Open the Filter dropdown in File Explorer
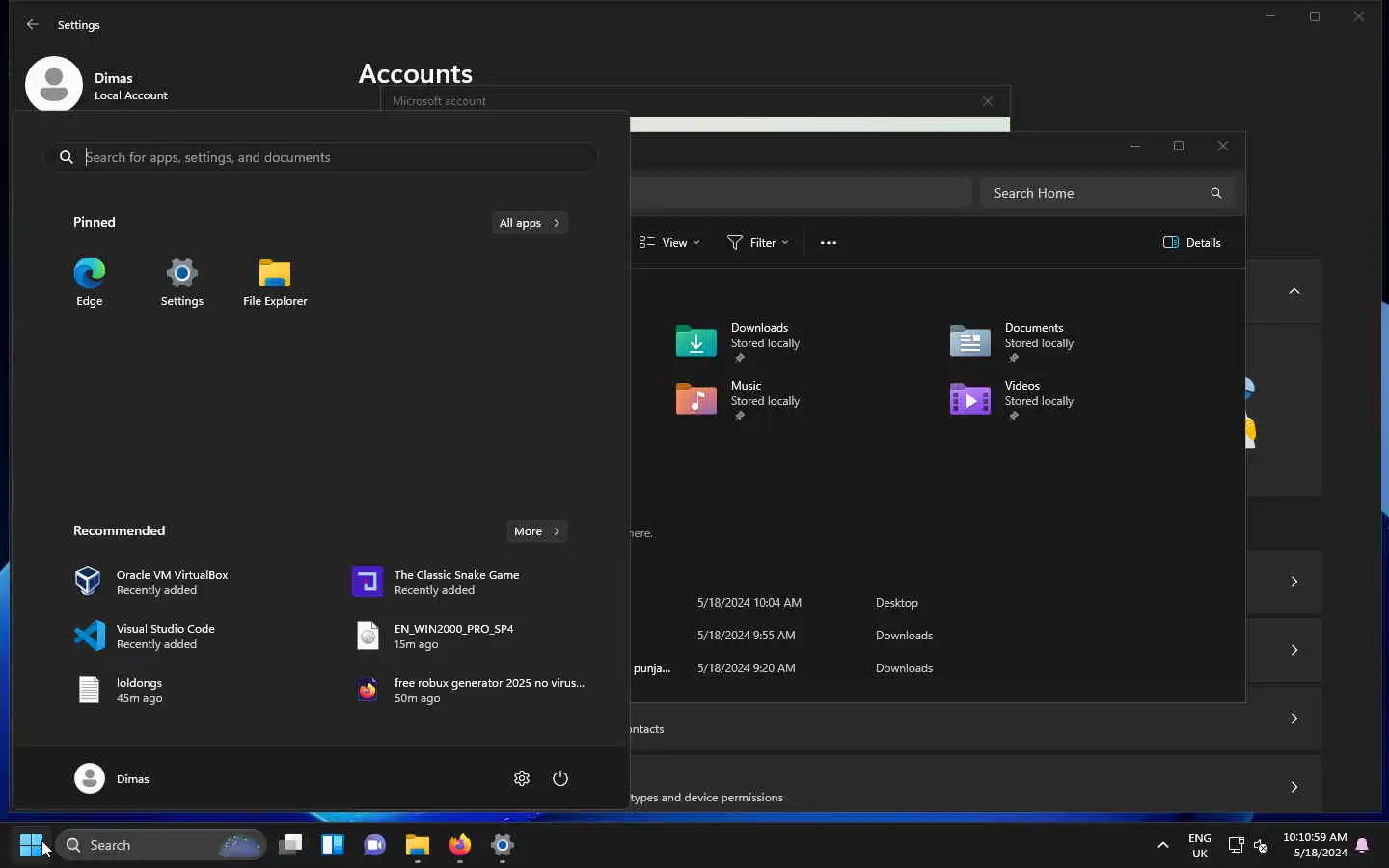The height and width of the screenshot is (868, 1389). click(x=758, y=243)
